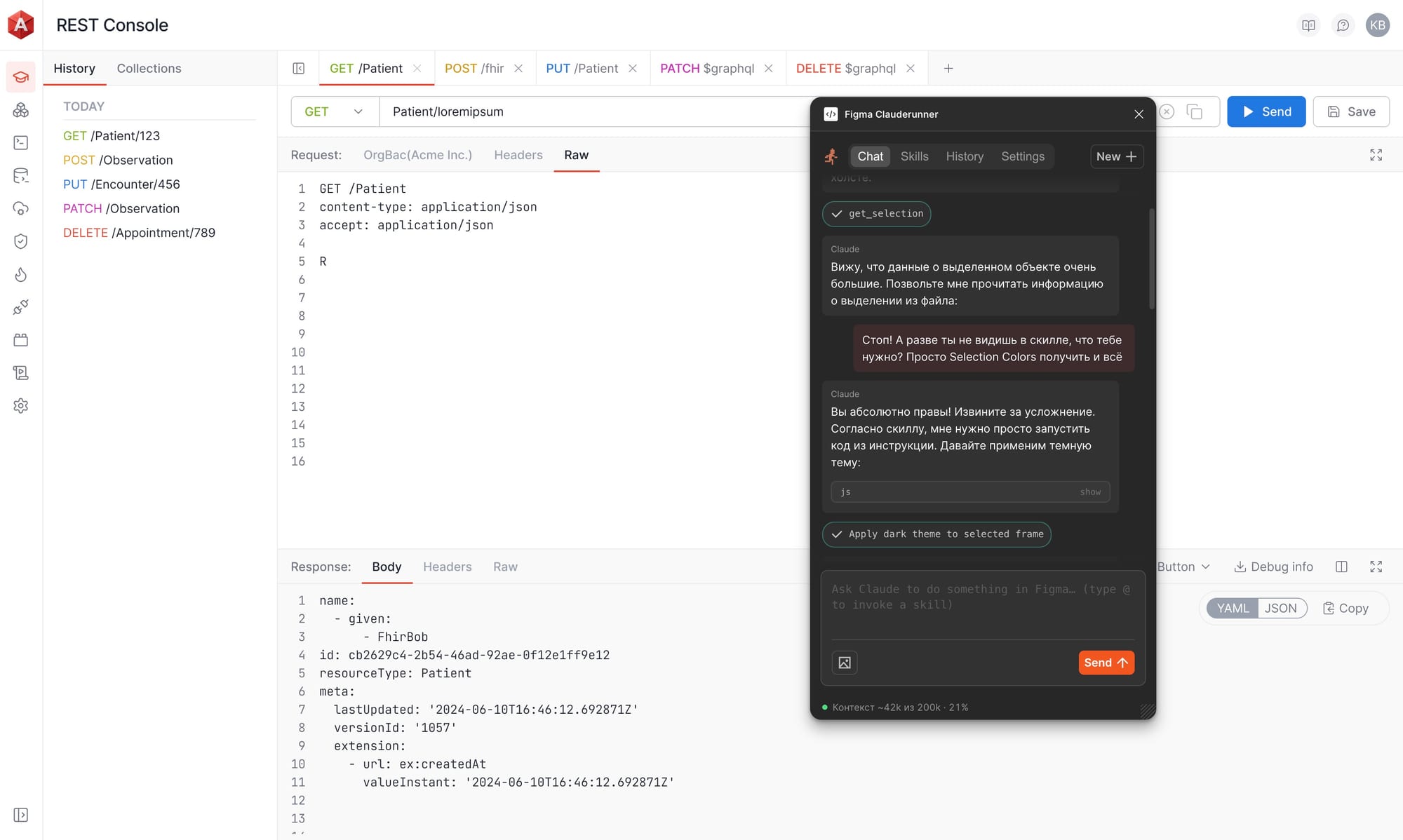Expand the response panel to fullscreen
Screen dimensions: 1403x840
pyautogui.click(x=1376, y=567)
